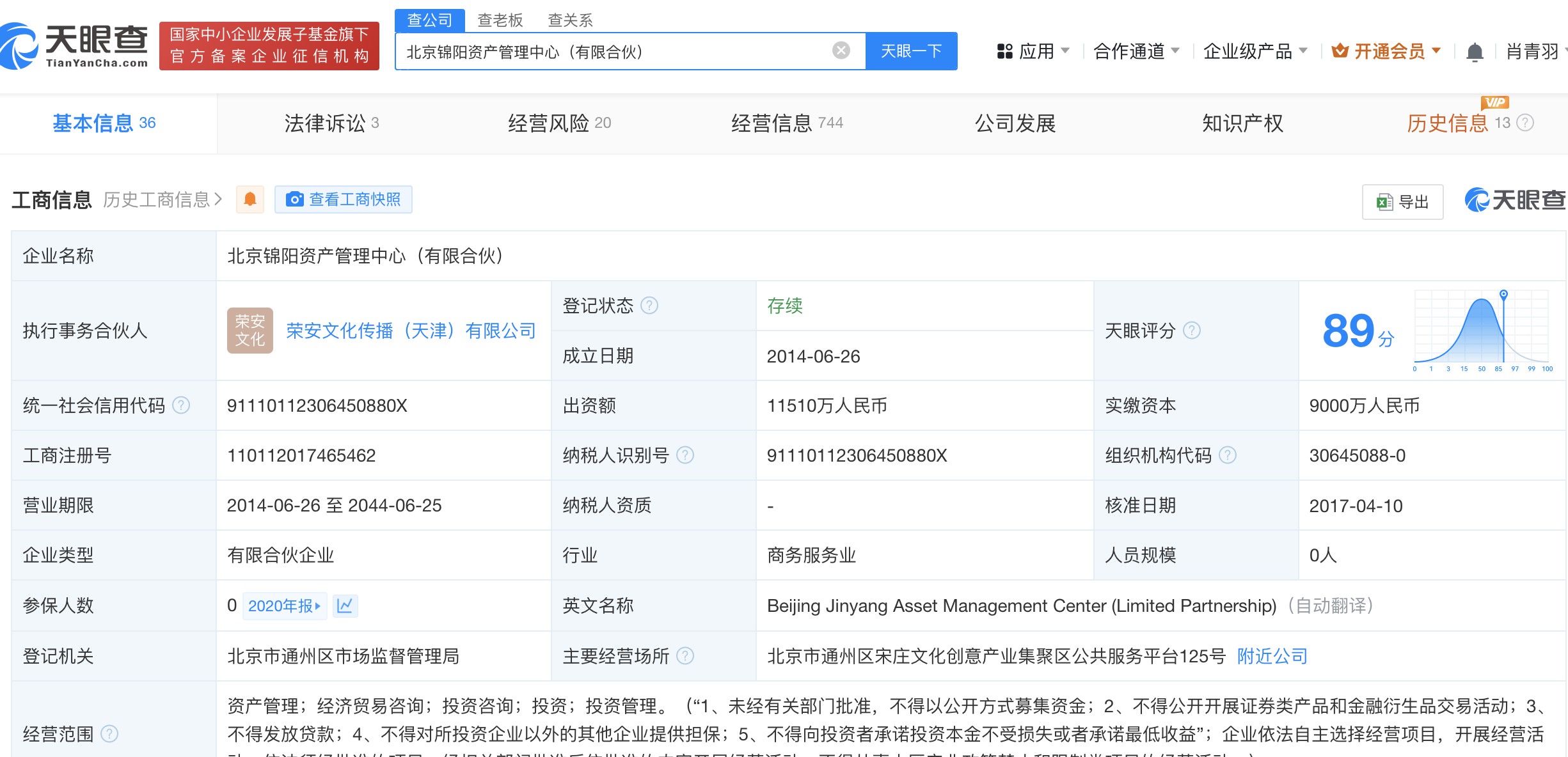
Task: Click the VIP crown membership icon
Action: (x=1340, y=51)
